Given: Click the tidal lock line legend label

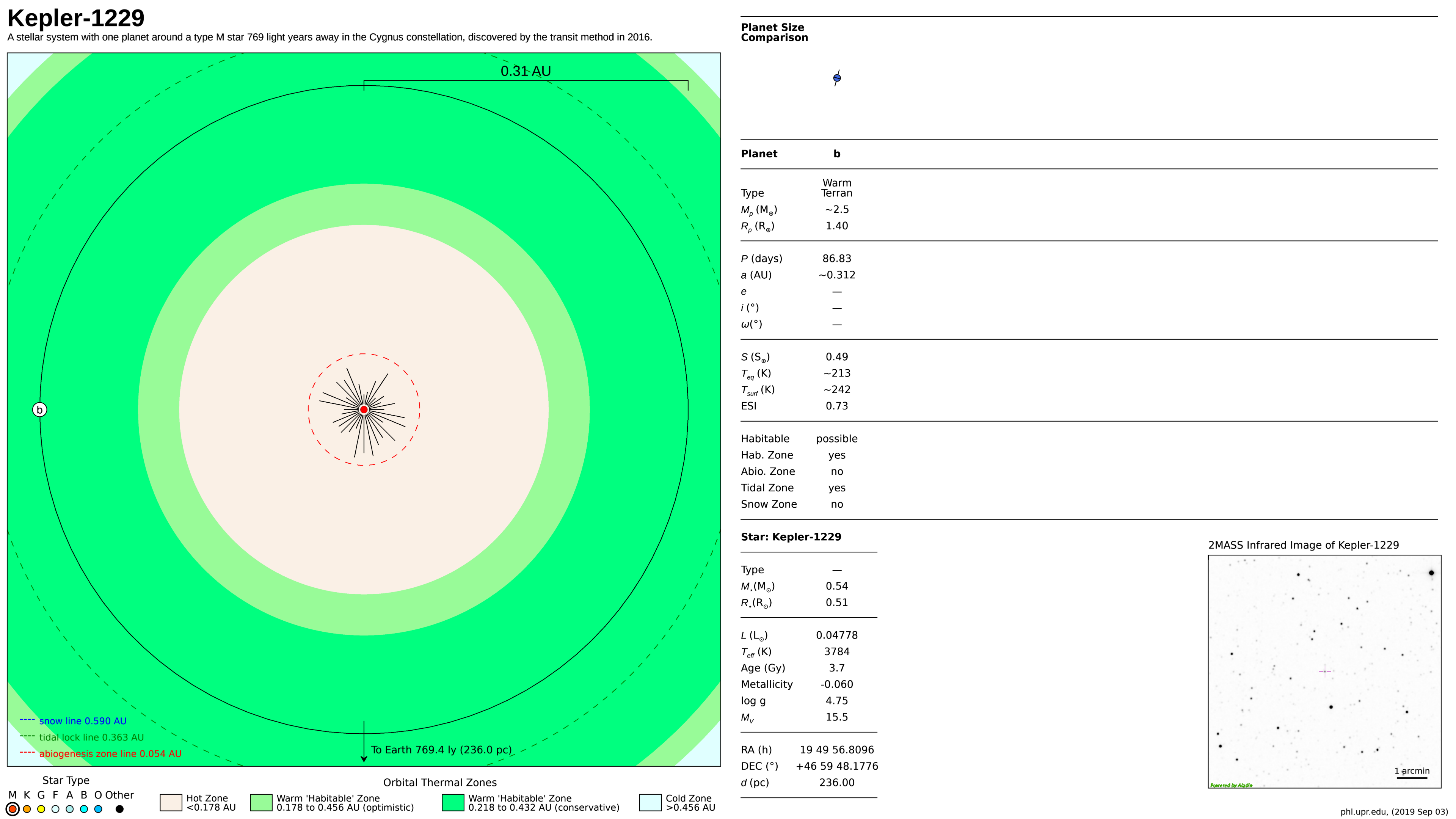Looking at the screenshot, I should coord(91,737).
